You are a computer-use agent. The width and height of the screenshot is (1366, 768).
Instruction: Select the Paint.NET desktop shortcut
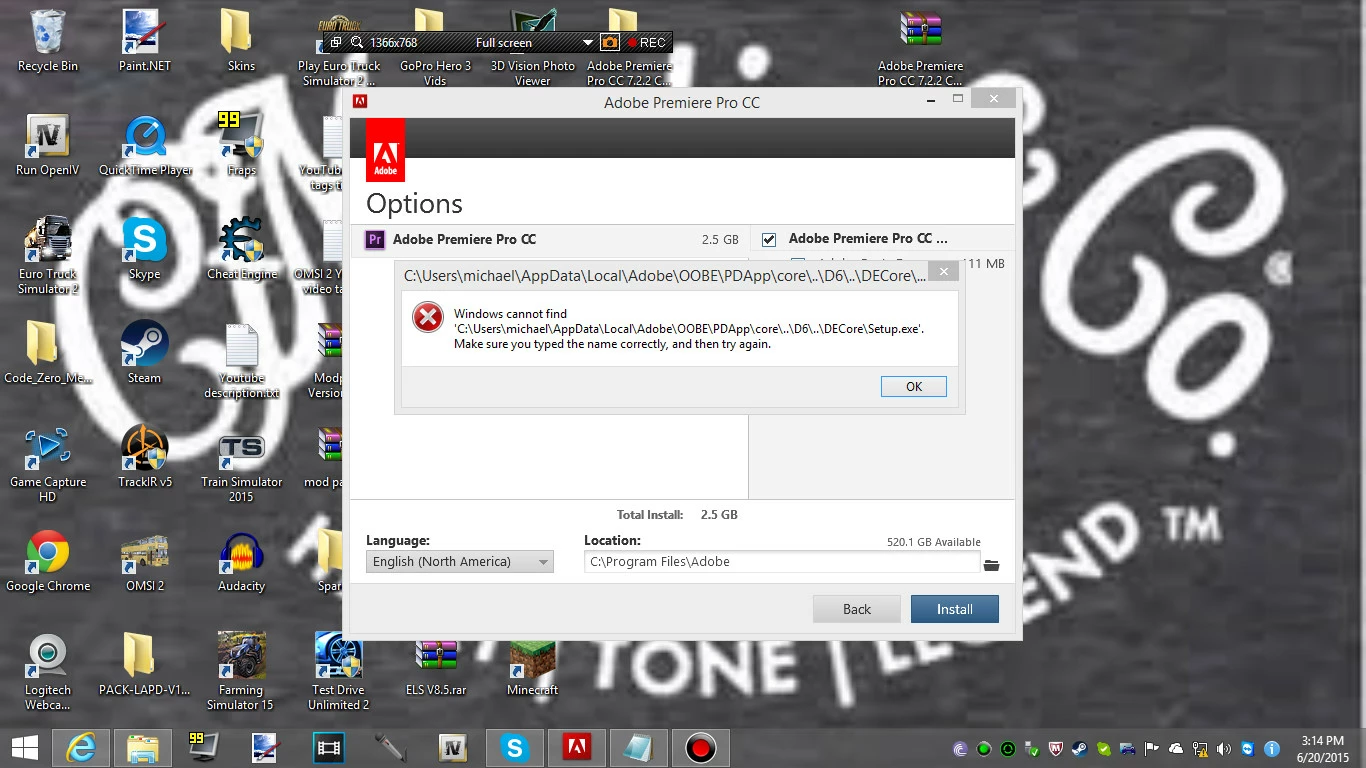click(x=144, y=42)
